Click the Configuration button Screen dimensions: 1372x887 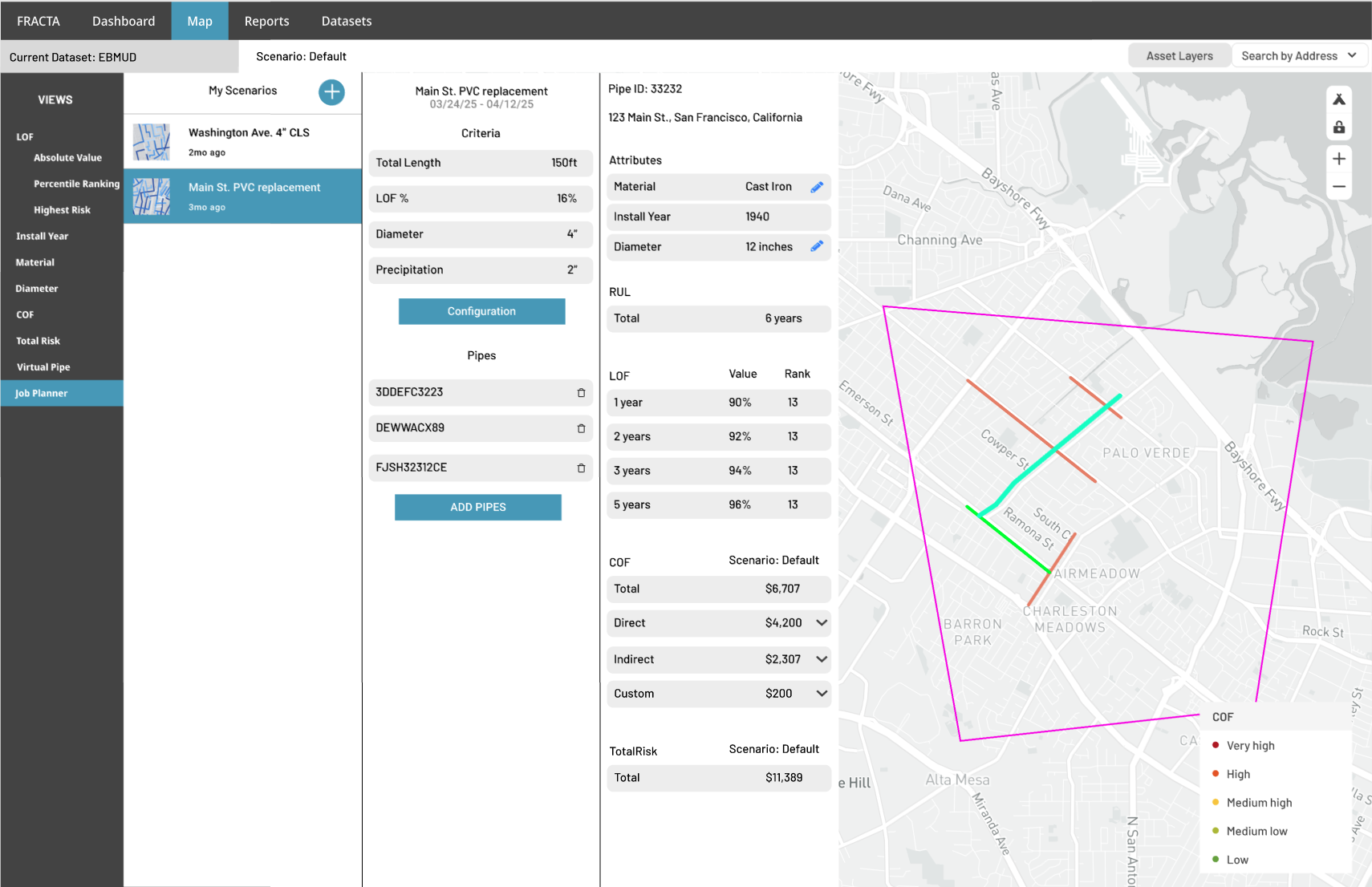pyautogui.click(x=481, y=311)
